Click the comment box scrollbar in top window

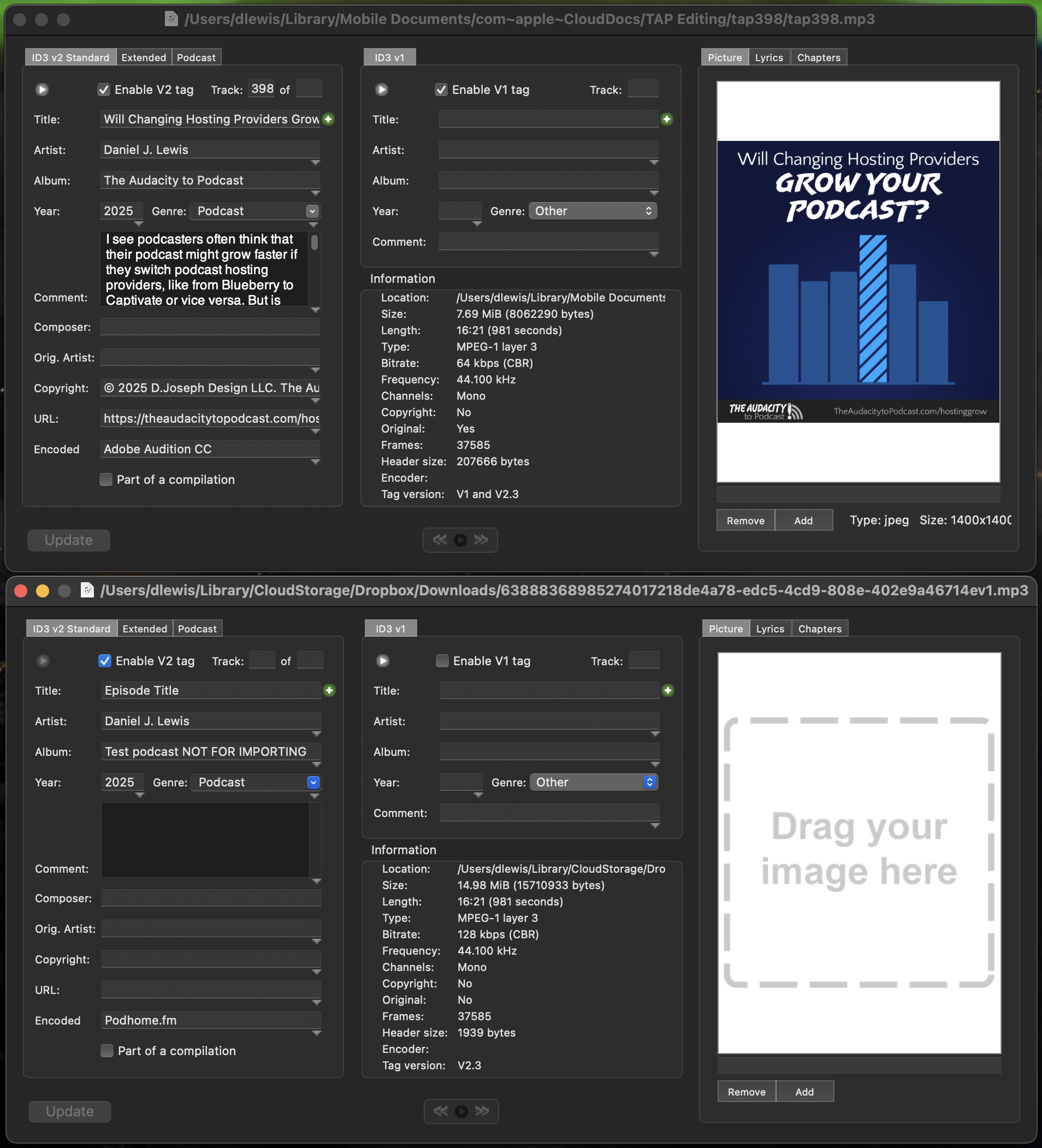click(x=315, y=244)
